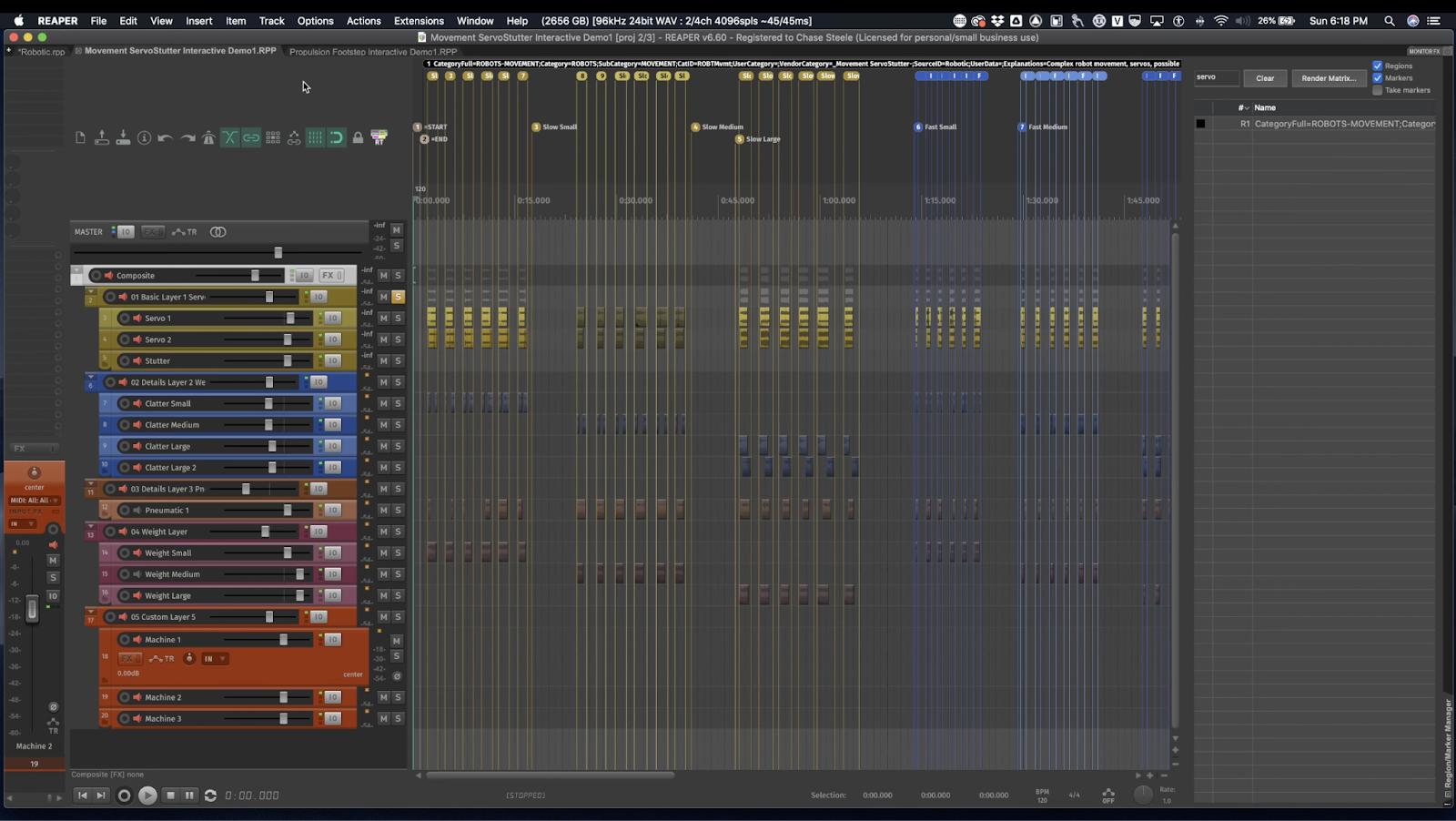
Task: Collapse the 02 Details Layer 2 folder
Action: point(90,377)
